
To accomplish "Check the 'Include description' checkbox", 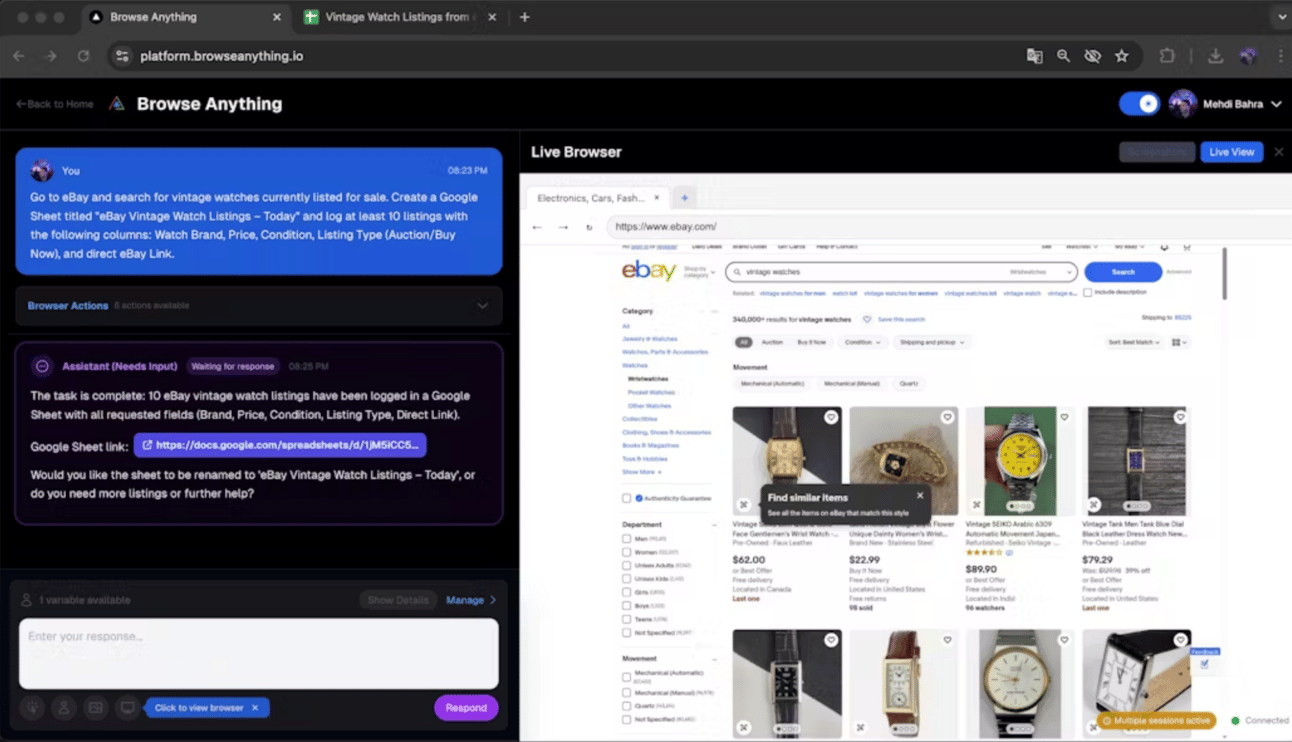I will (1088, 293).
